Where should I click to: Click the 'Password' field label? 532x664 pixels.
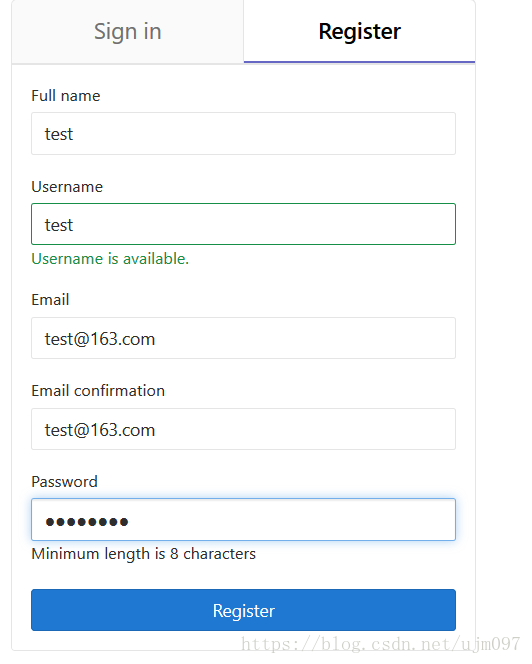click(x=64, y=482)
